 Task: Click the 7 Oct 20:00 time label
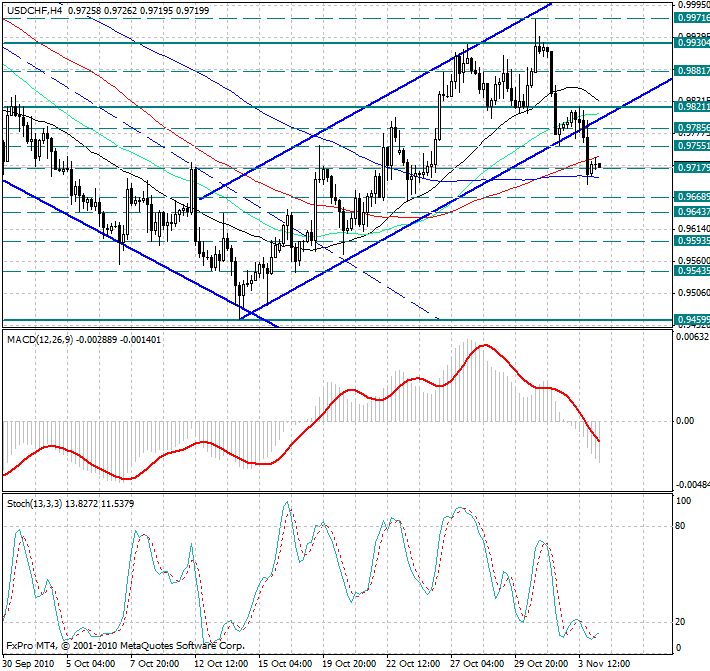pos(155,664)
